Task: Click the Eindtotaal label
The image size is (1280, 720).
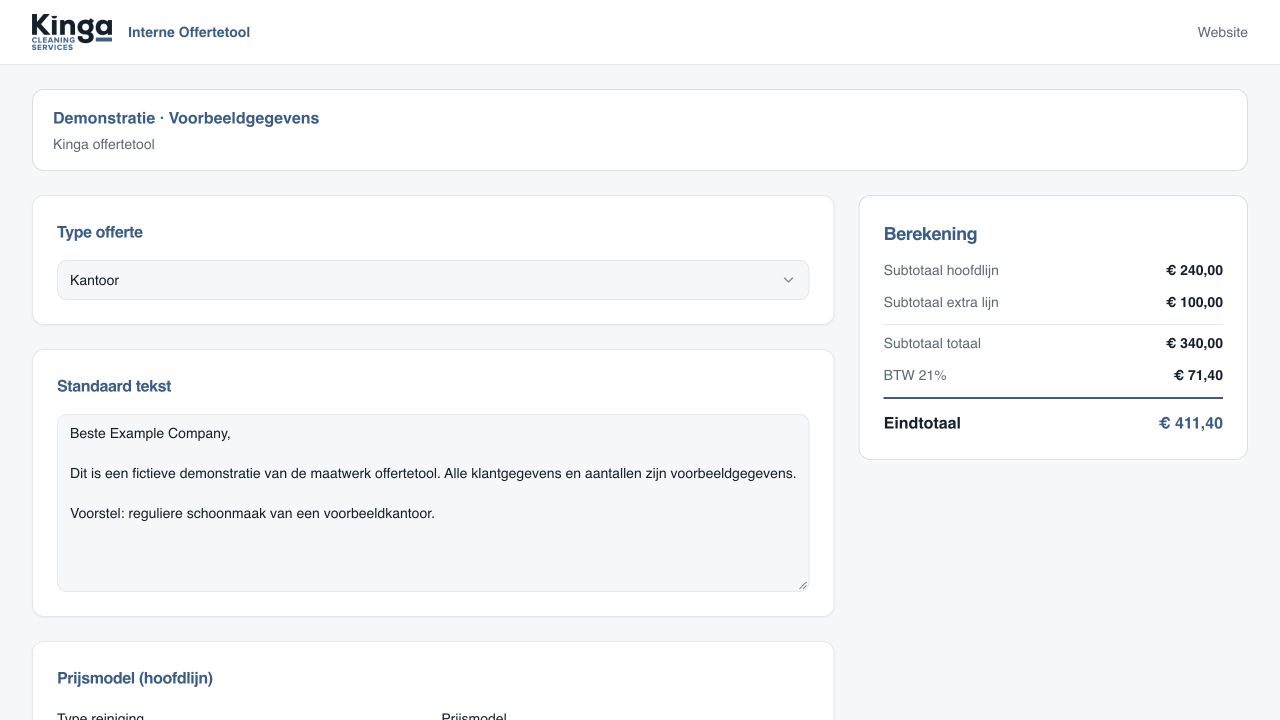Action: point(922,423)
